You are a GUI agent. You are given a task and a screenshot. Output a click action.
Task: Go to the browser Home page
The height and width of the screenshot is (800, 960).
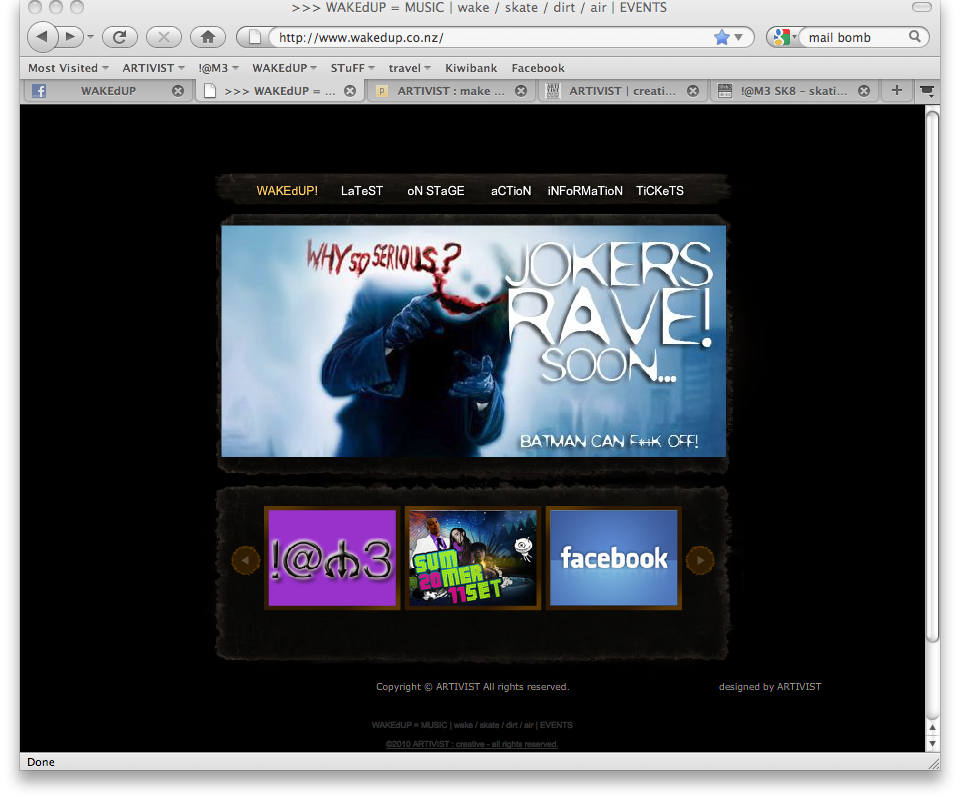[x=208, y=37]
